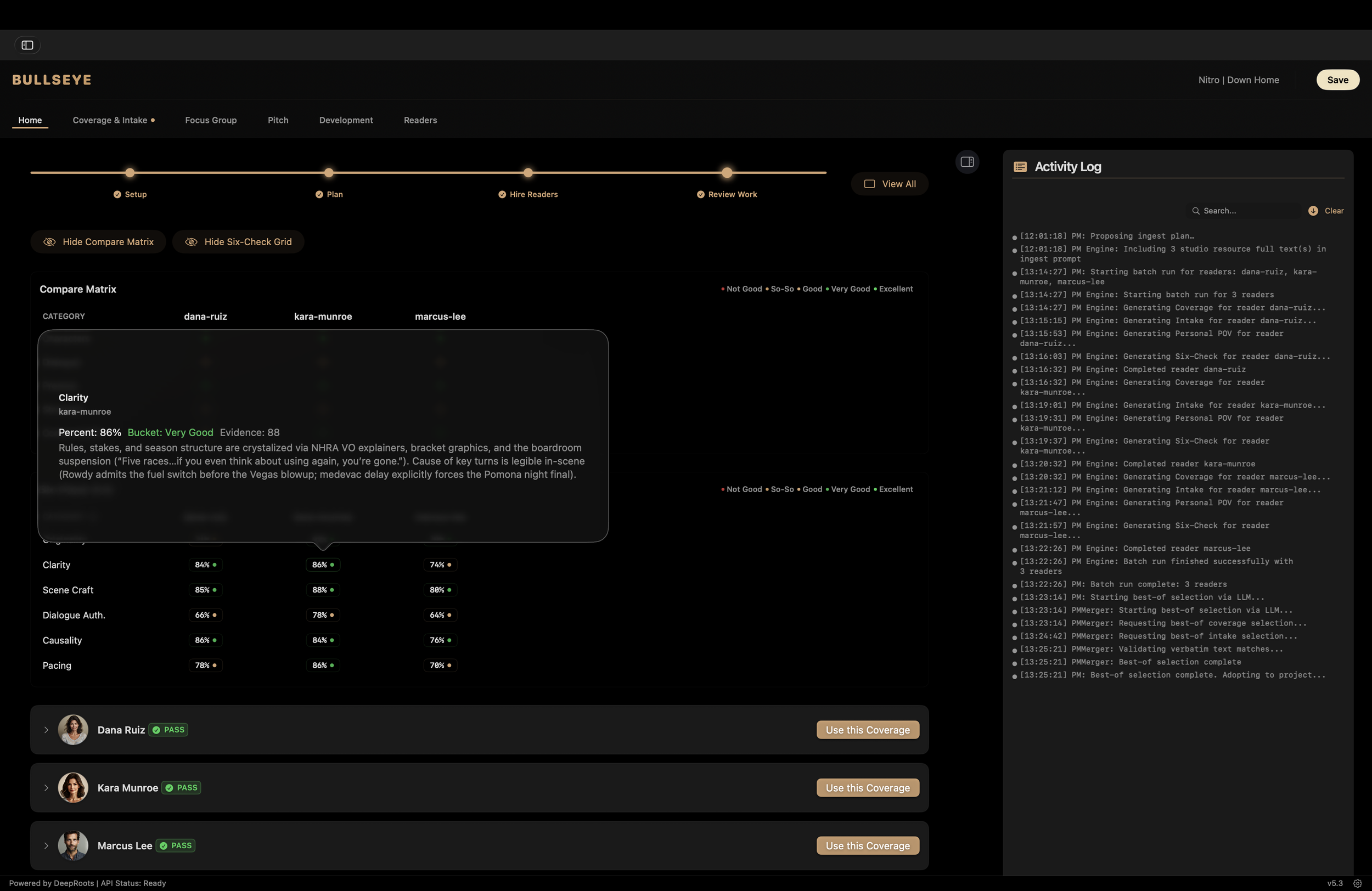Select the Setup marker on progress timeline
This screenshot has height=891, width=1372.
tap(130, 172)
